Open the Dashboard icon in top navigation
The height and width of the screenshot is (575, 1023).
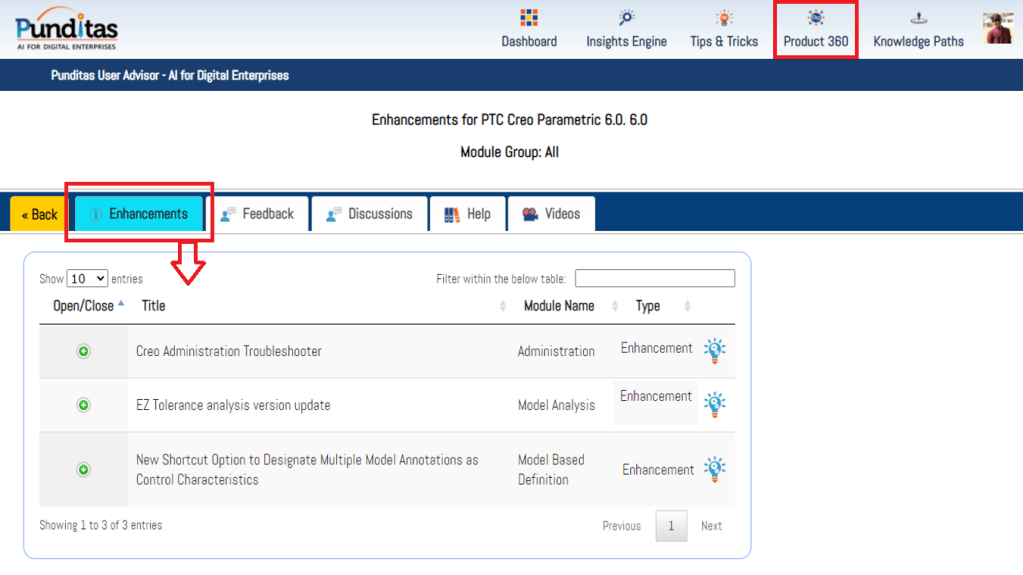tap(529, 19)
